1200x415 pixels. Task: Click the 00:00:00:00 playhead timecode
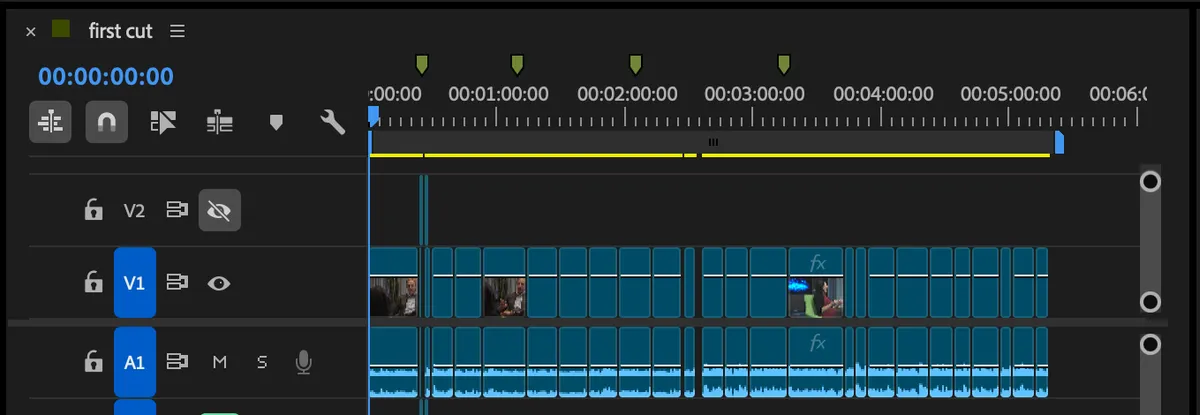pyautogui.click(x=106, y=76)
